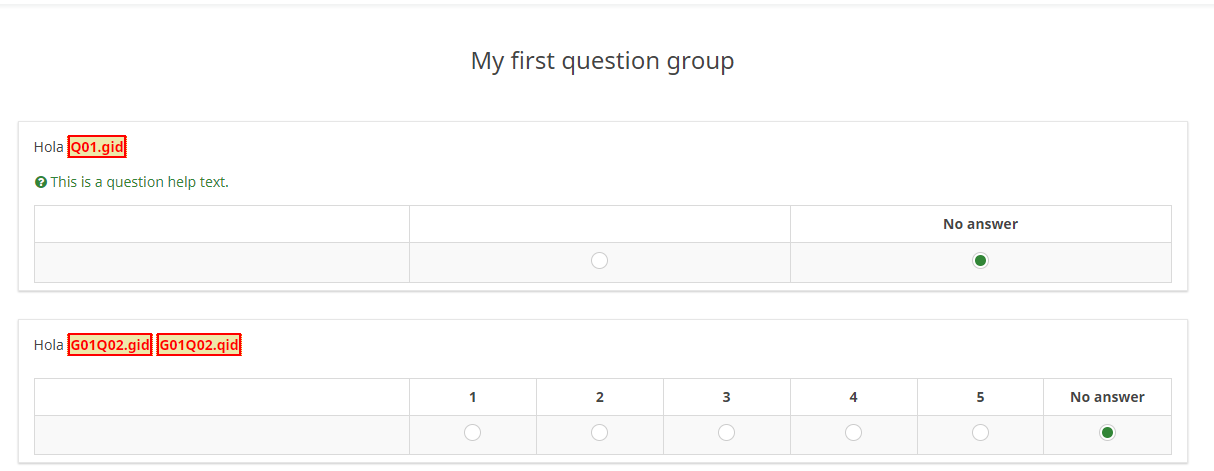Click column header 1 in rating table

click(x=472, y=397)
